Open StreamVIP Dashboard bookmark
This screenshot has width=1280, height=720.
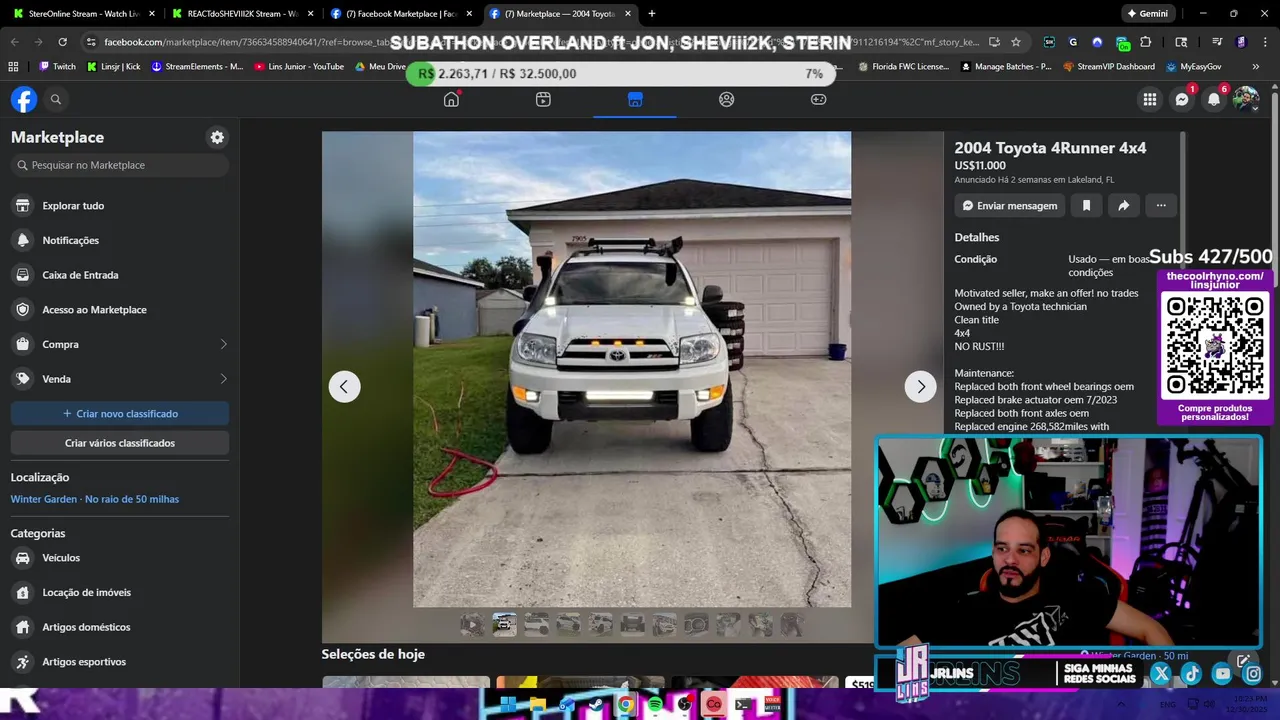(1109, 66)
